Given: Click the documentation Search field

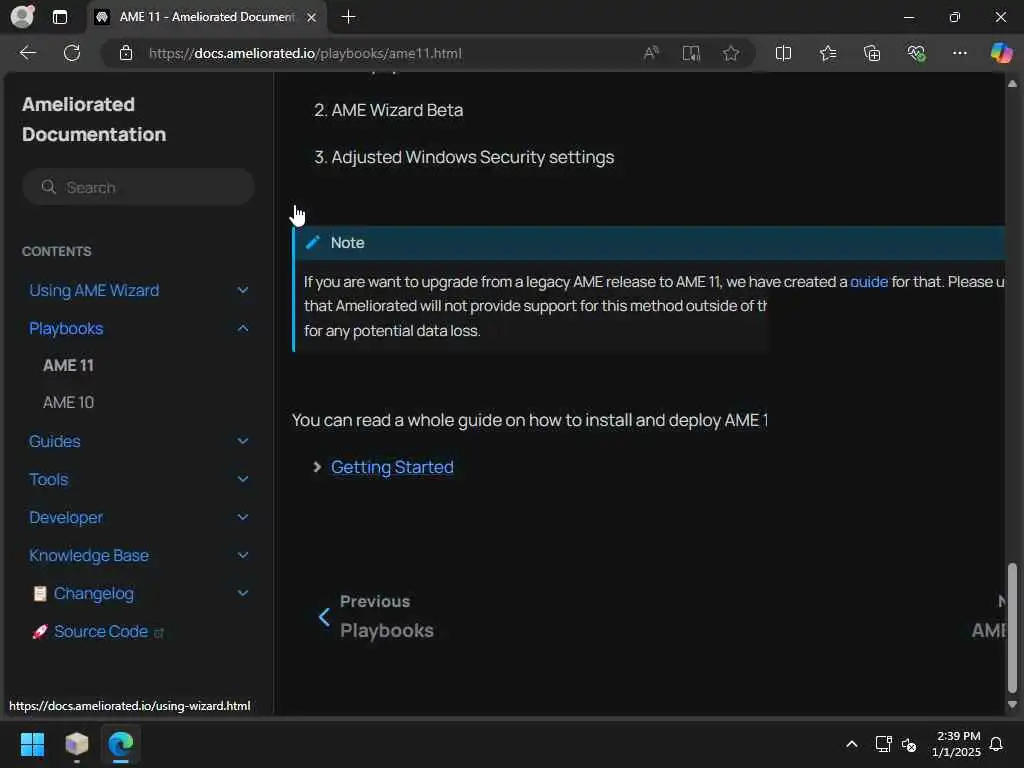Looking at the screenshot, I should coord(138,187).
